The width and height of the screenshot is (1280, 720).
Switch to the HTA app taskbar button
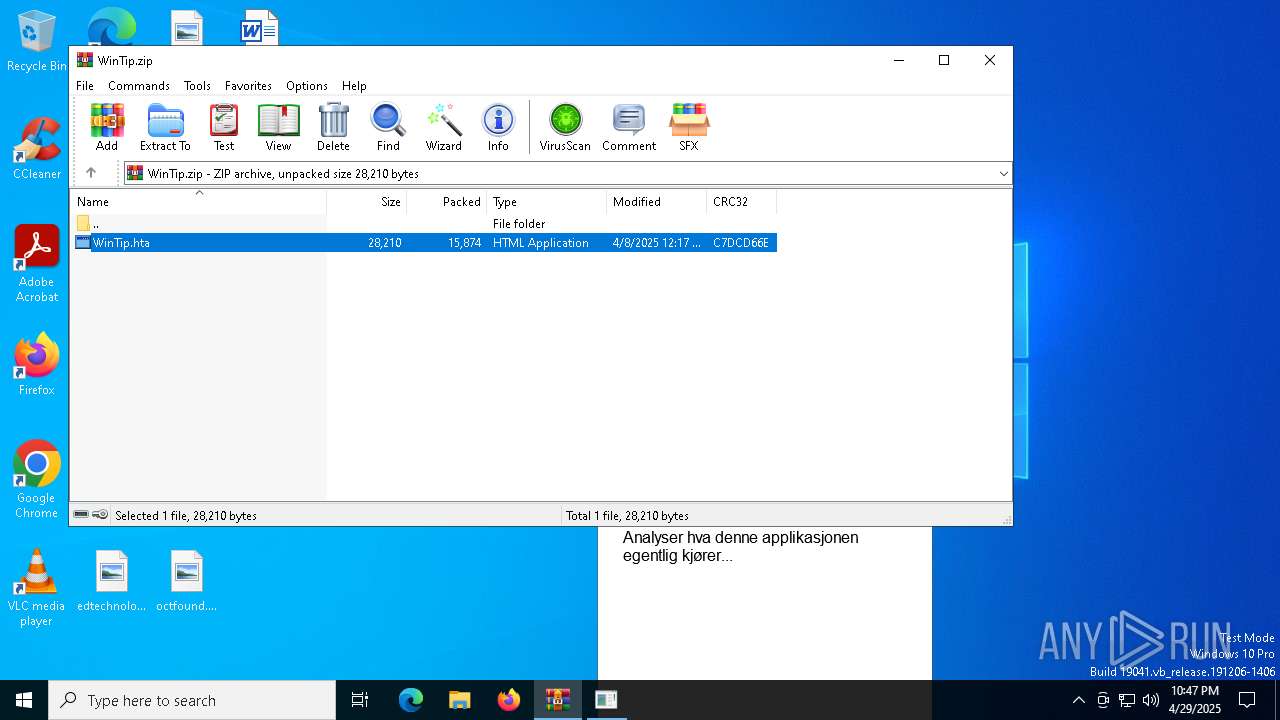(606, 700)
